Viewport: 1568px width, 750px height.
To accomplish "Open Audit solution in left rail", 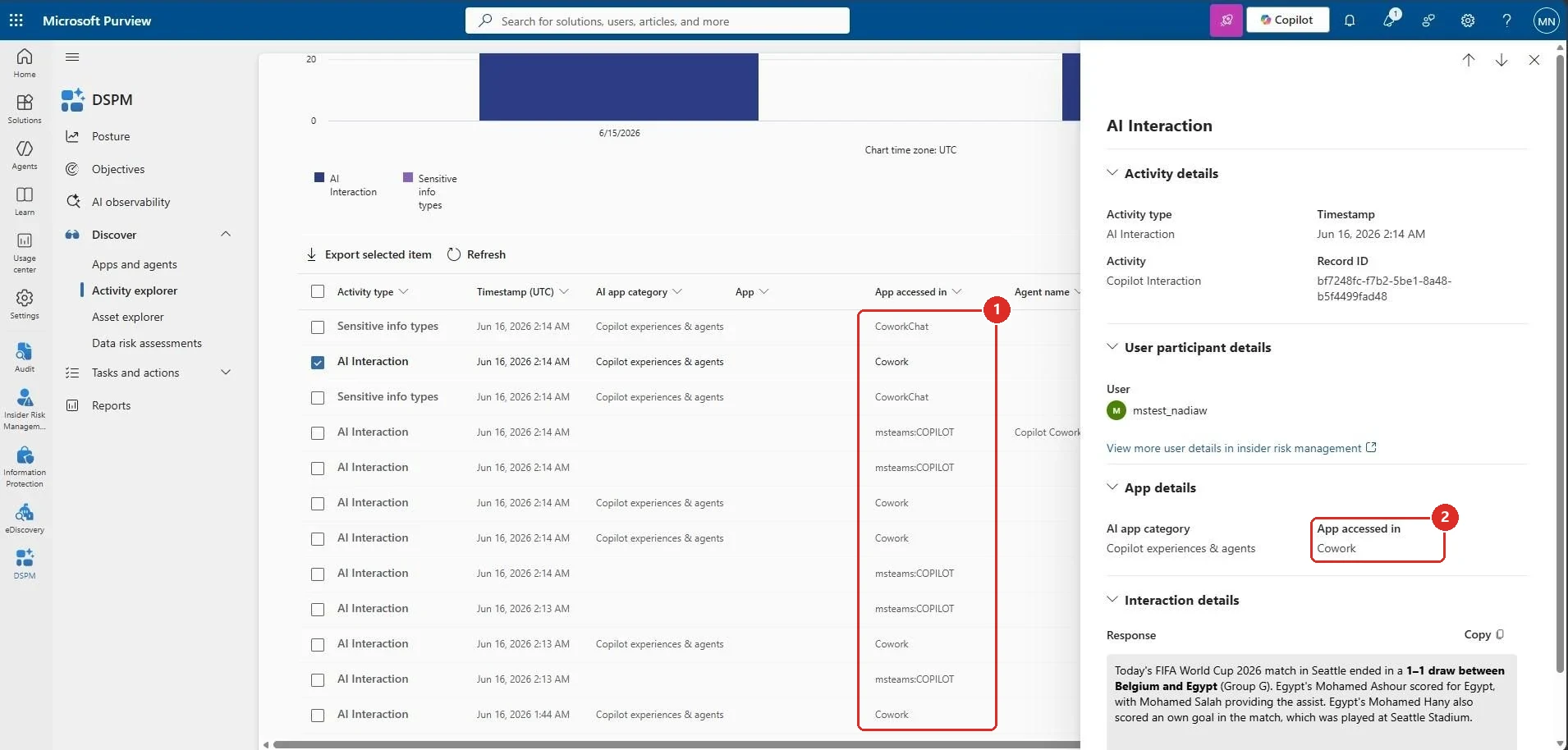I will click(x=25, y=357).
